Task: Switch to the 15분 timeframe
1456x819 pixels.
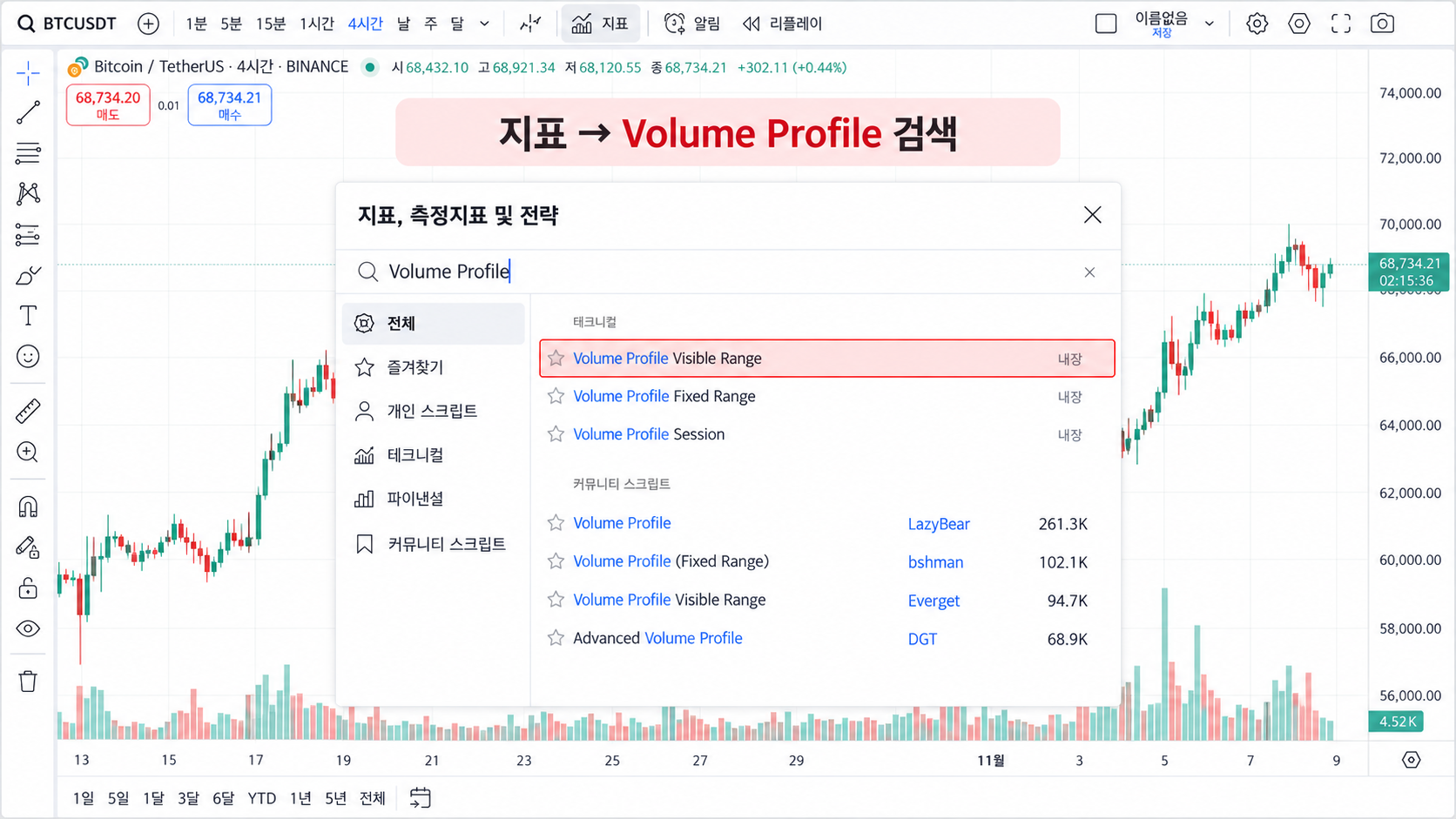Action: click(271, 23)
